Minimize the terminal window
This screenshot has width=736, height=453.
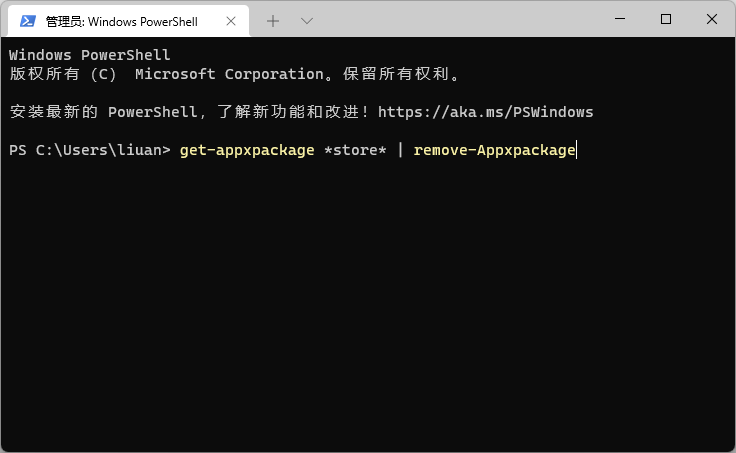(620, 19)
